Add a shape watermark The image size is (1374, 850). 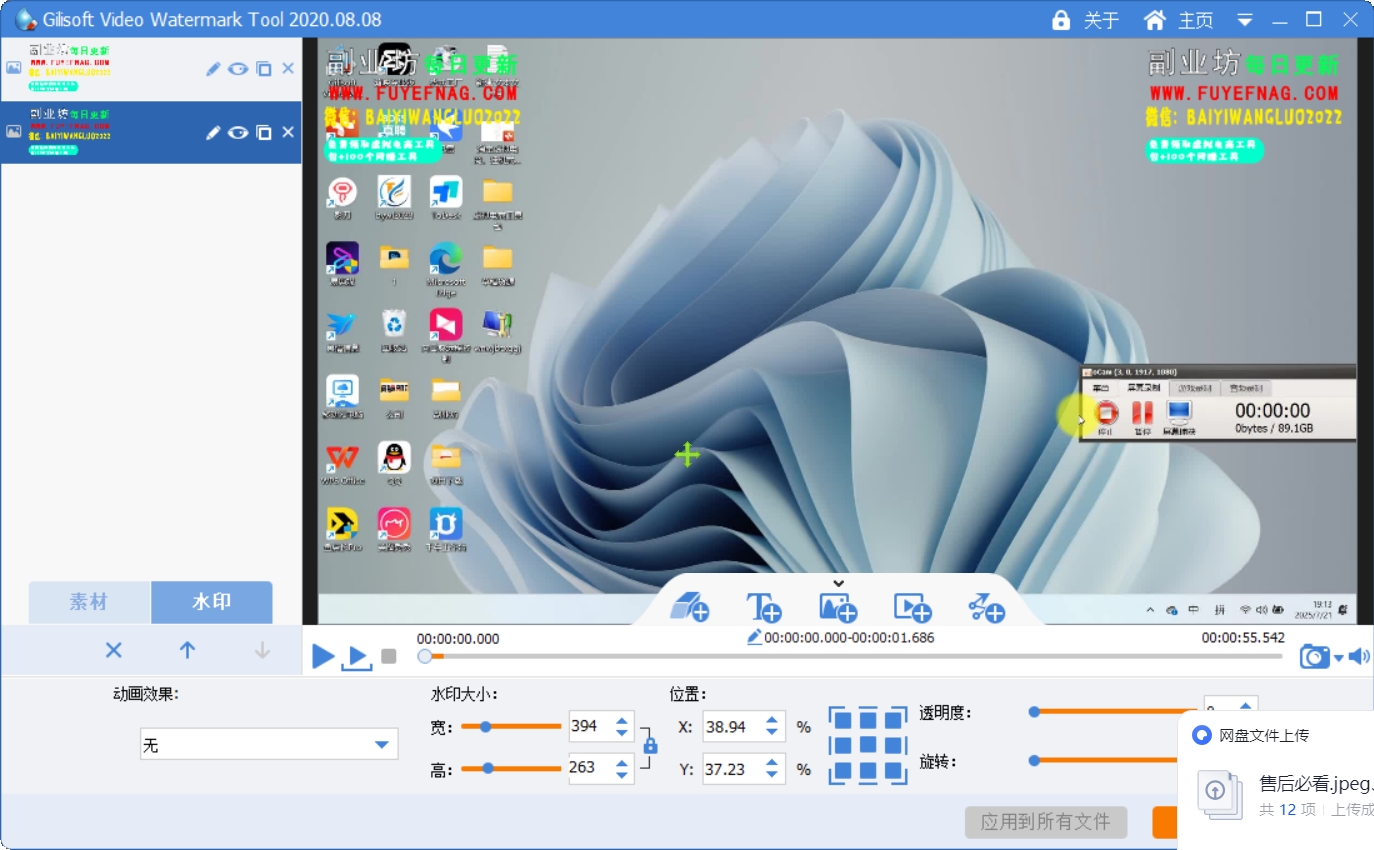click(690, 607)
